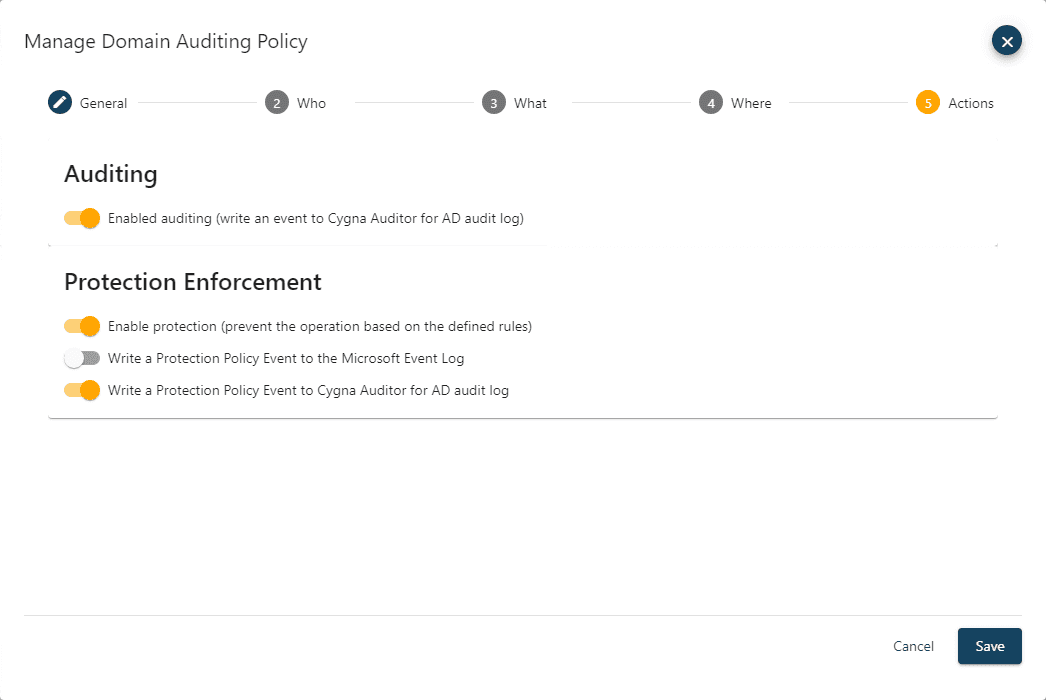The width and height of the screenshot is (1046, 700).
Task: Turn off the Enable protection switch
Action: (82, 326)
